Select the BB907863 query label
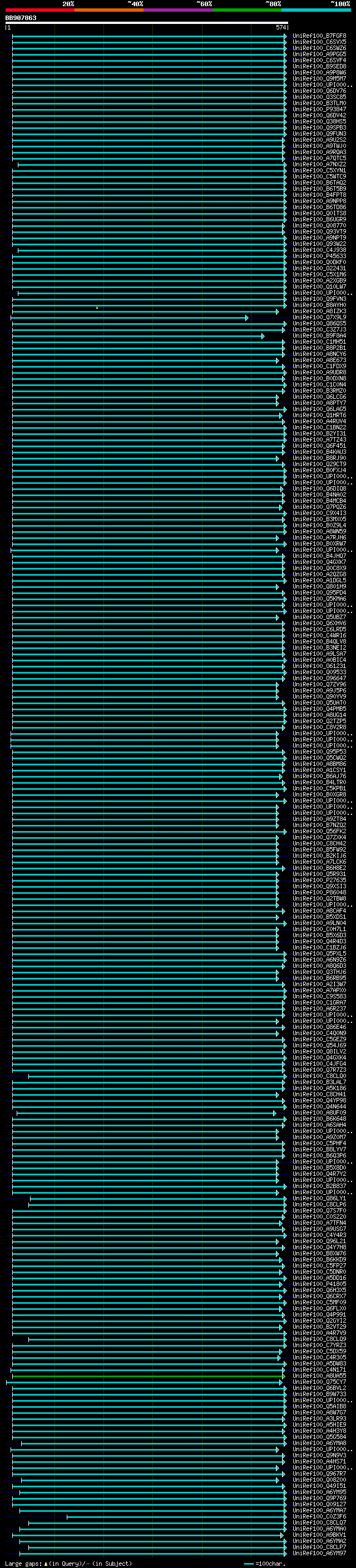Screen dimensions: 356x1568 pyautogui.click(x=21, y=18)
